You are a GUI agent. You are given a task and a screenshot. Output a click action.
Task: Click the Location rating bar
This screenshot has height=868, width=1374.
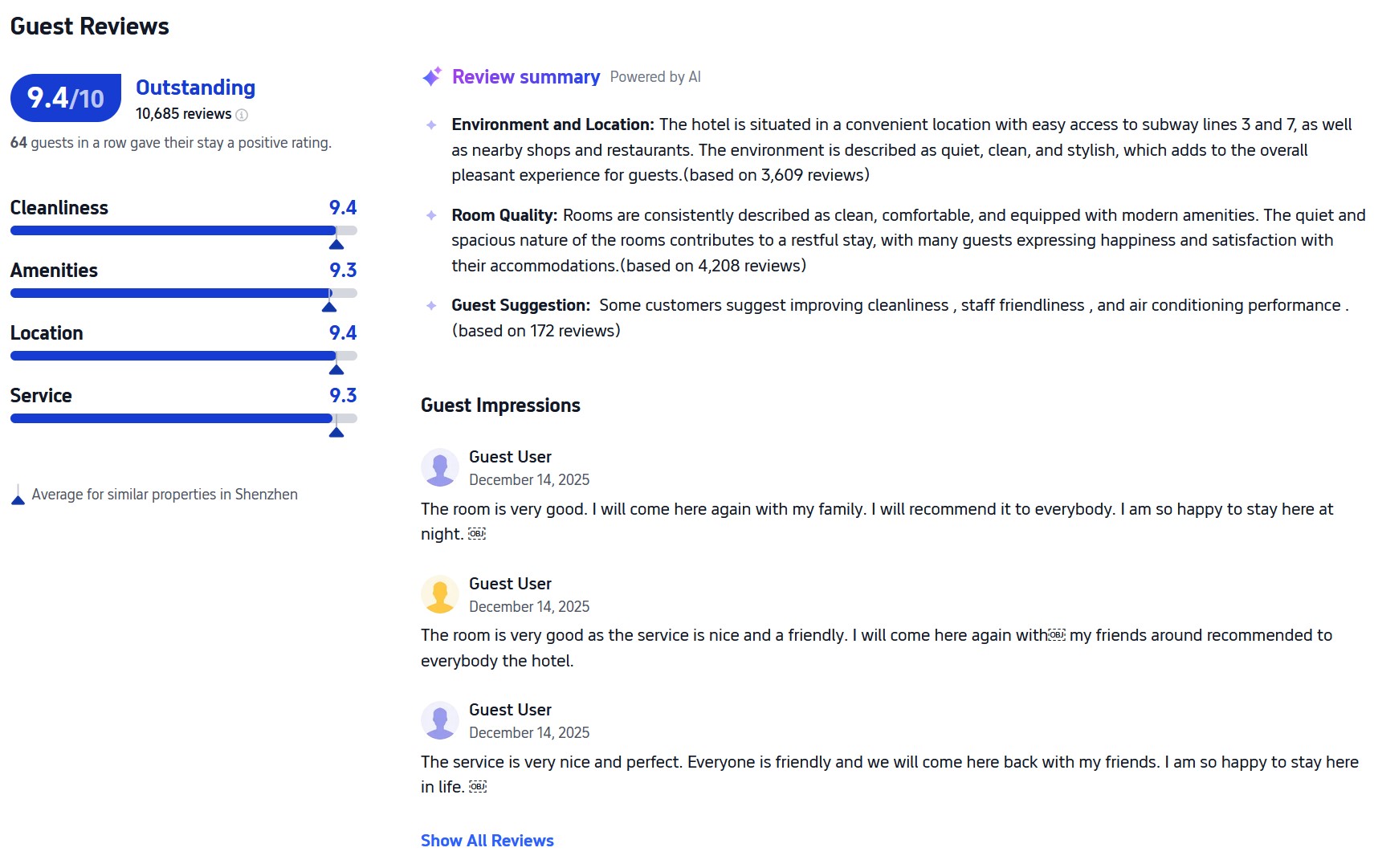tap(183, 356)
